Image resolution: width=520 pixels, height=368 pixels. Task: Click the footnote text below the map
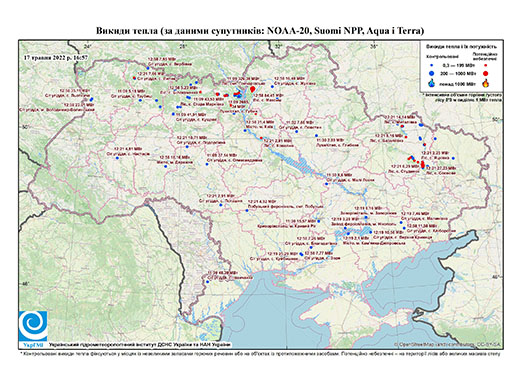click(260, 353)
